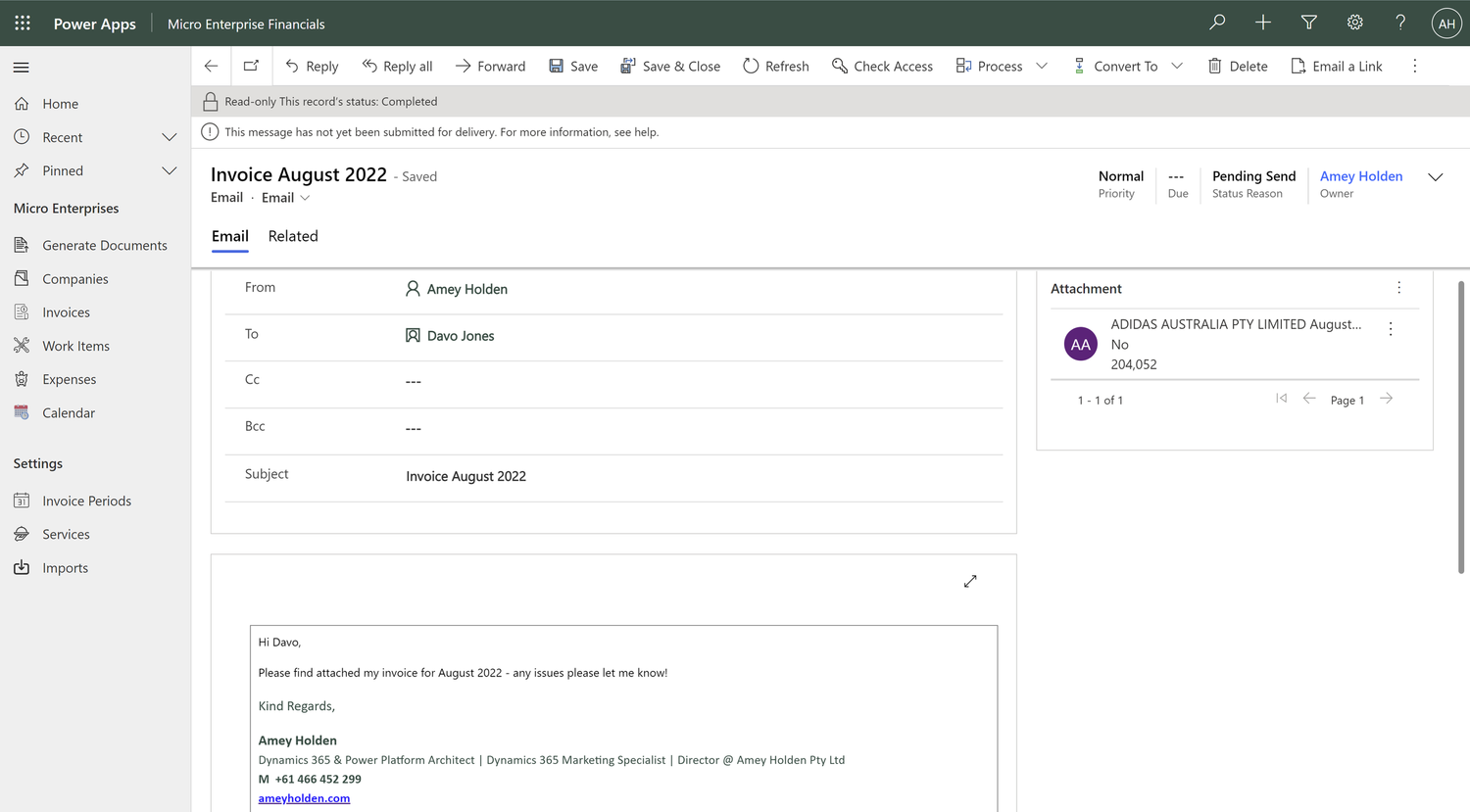
Task: Expand the Email form selector dropdown
Action: click(x=307, y=197)
